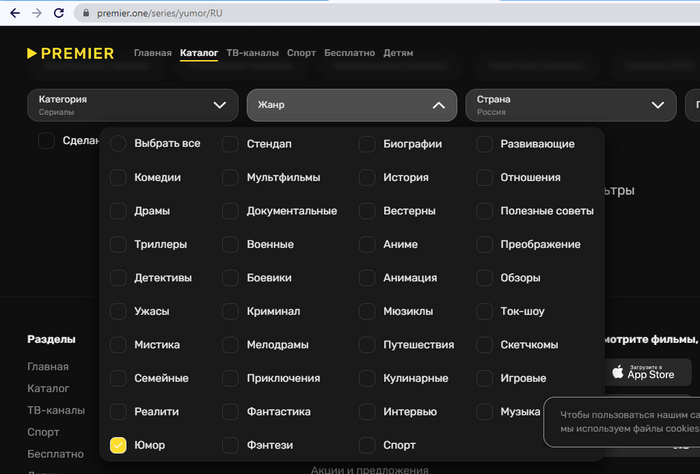
Task: Click the Каталог footer link
Action: tap(48, 388)
